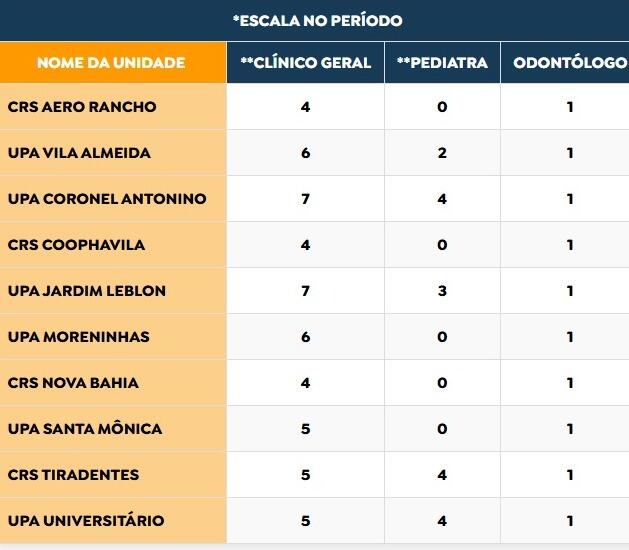
Task: Click the ESCALA NO PERÍODO title bar
Action: point(314,20)
